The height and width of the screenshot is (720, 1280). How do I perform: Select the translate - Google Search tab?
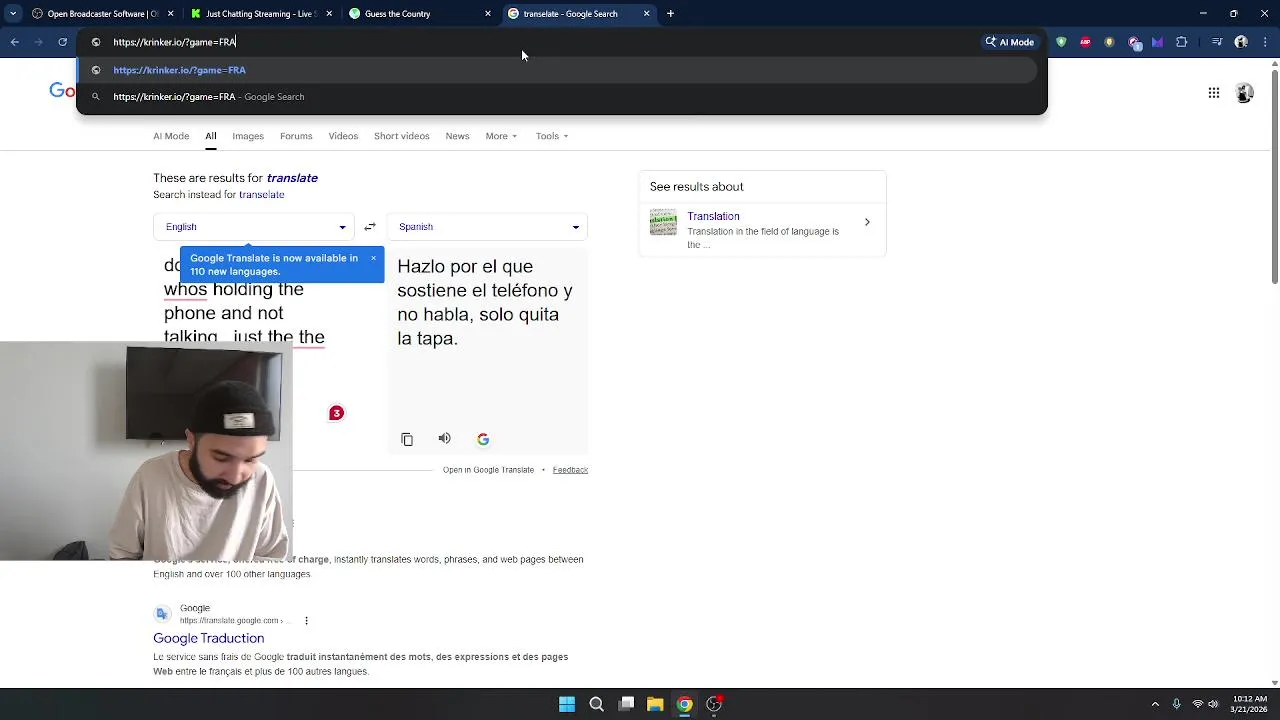pos(579,14)
